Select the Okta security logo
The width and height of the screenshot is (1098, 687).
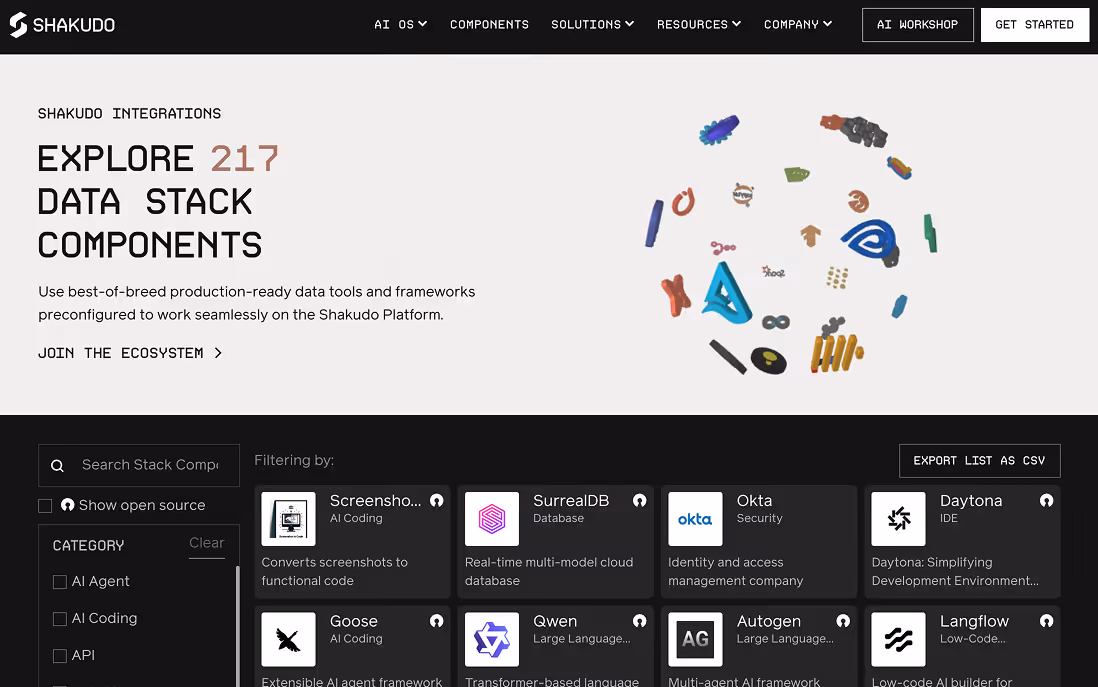coord(695,518)
